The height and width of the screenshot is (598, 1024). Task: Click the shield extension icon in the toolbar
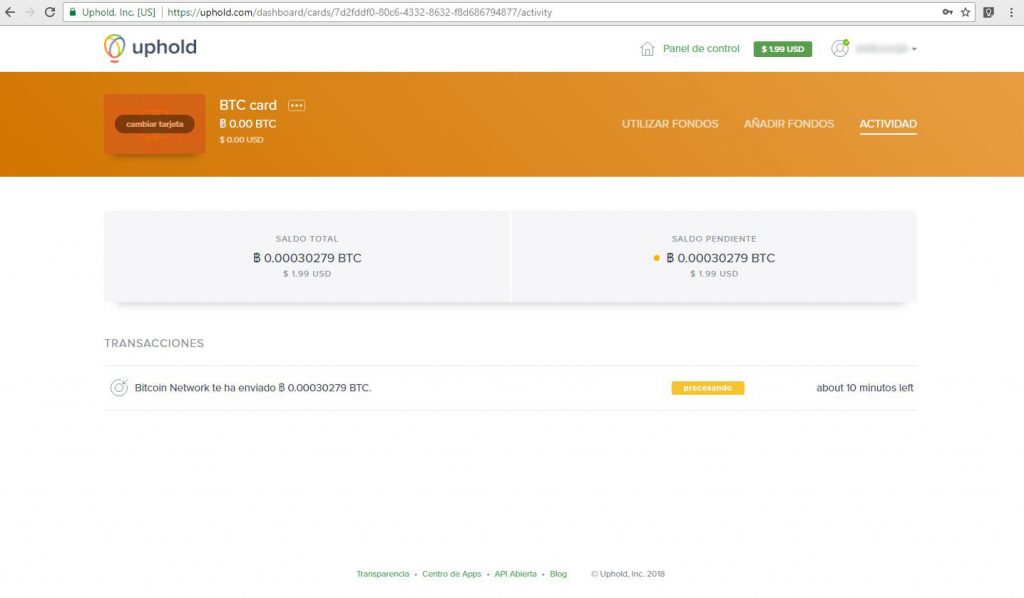[x=989, y=12]
